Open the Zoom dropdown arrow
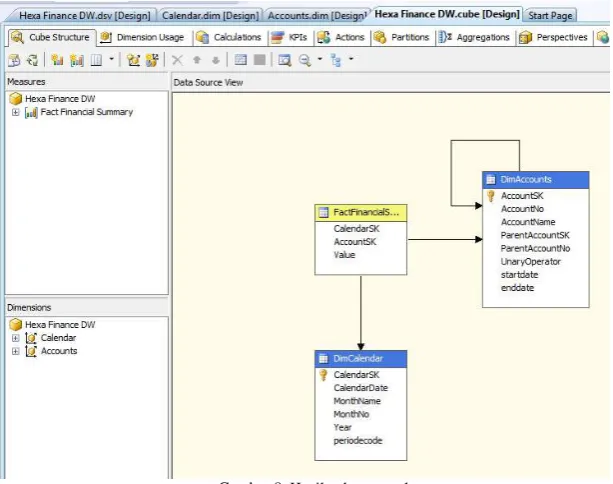Image resolution: width=613 pixels, height=484 pixels. click(x=320, y=59)
